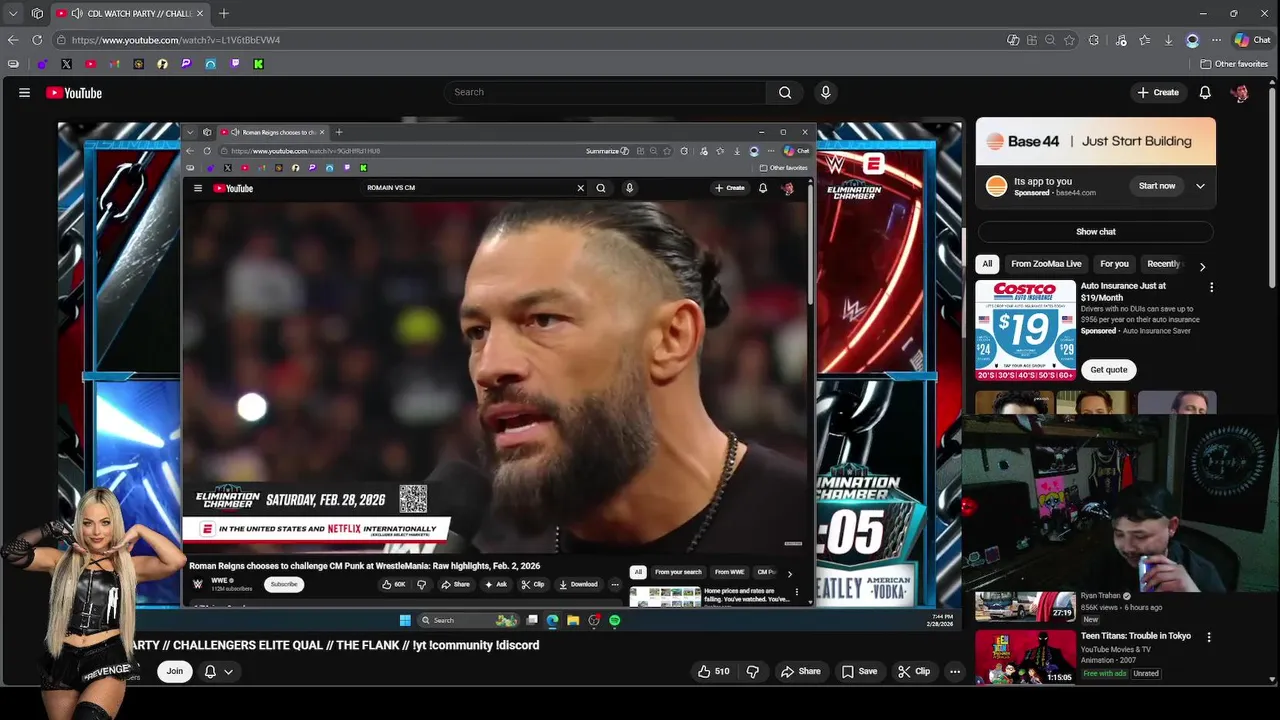The height and width of the screenshot is (720, 1280).
Task: Click the YouTube search input field
Action: [x=605, y=92]
